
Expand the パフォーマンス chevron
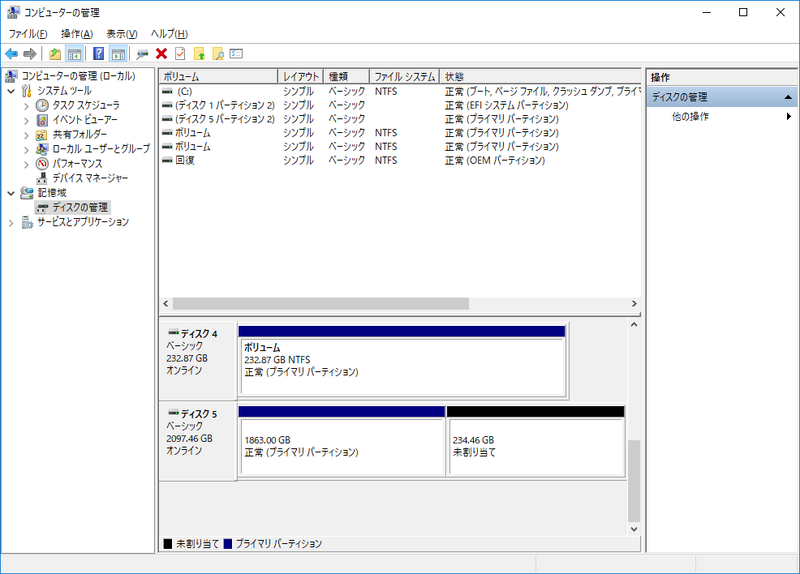[27, 164]
